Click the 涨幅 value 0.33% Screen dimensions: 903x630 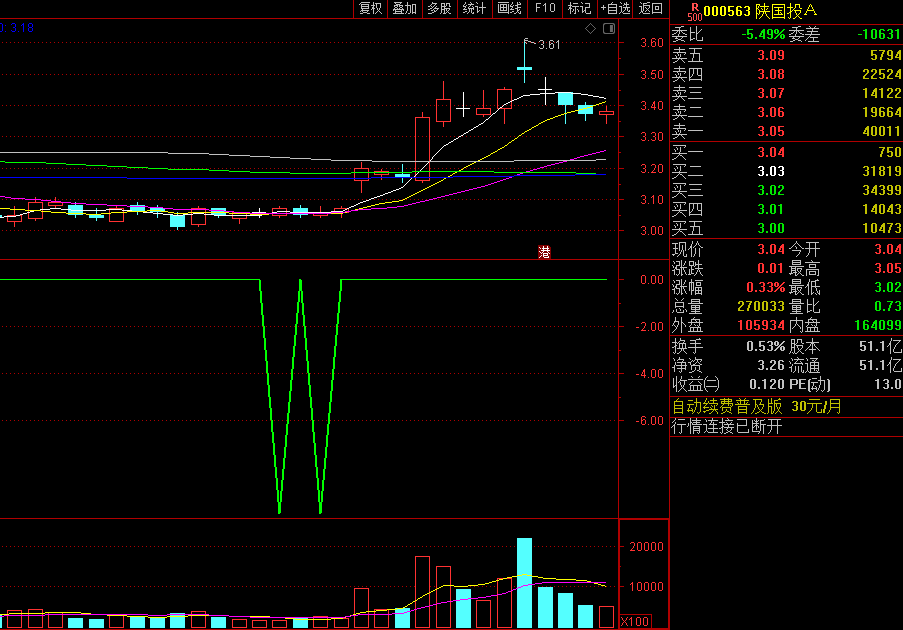(765, 287)
